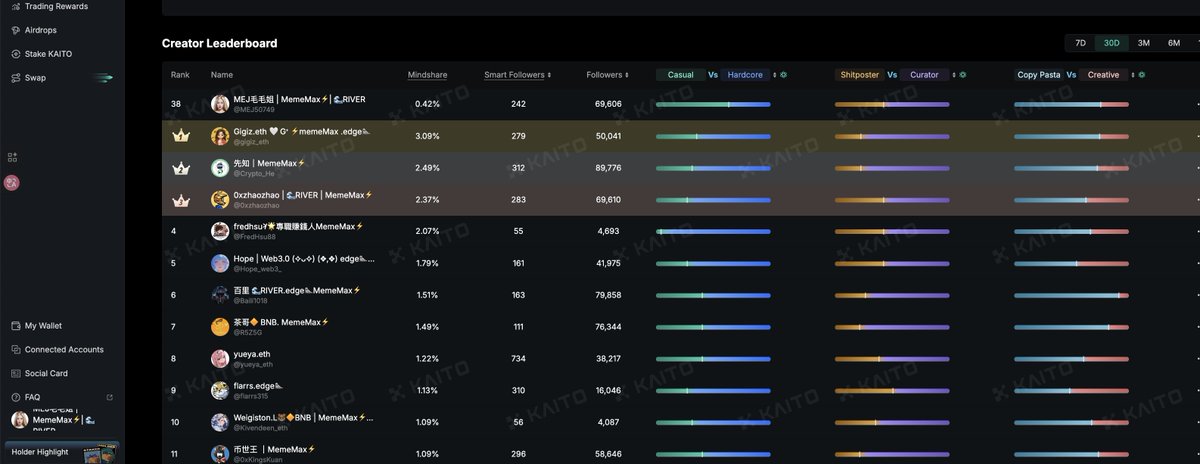1200x464 pixels.
Task: Click flarrs.edge profile avatar
Action: 220,390
